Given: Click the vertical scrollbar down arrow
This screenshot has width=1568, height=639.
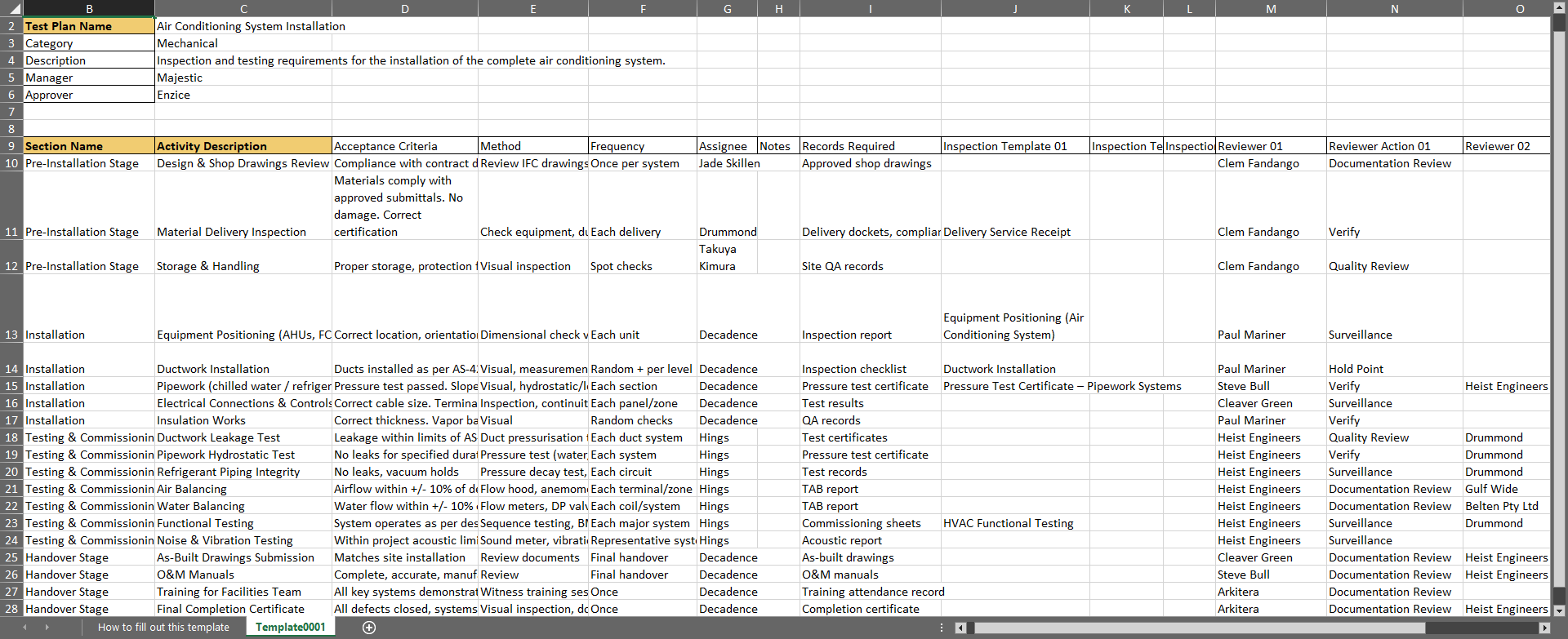Looking at the screenshot, I should pos(1559,610).
